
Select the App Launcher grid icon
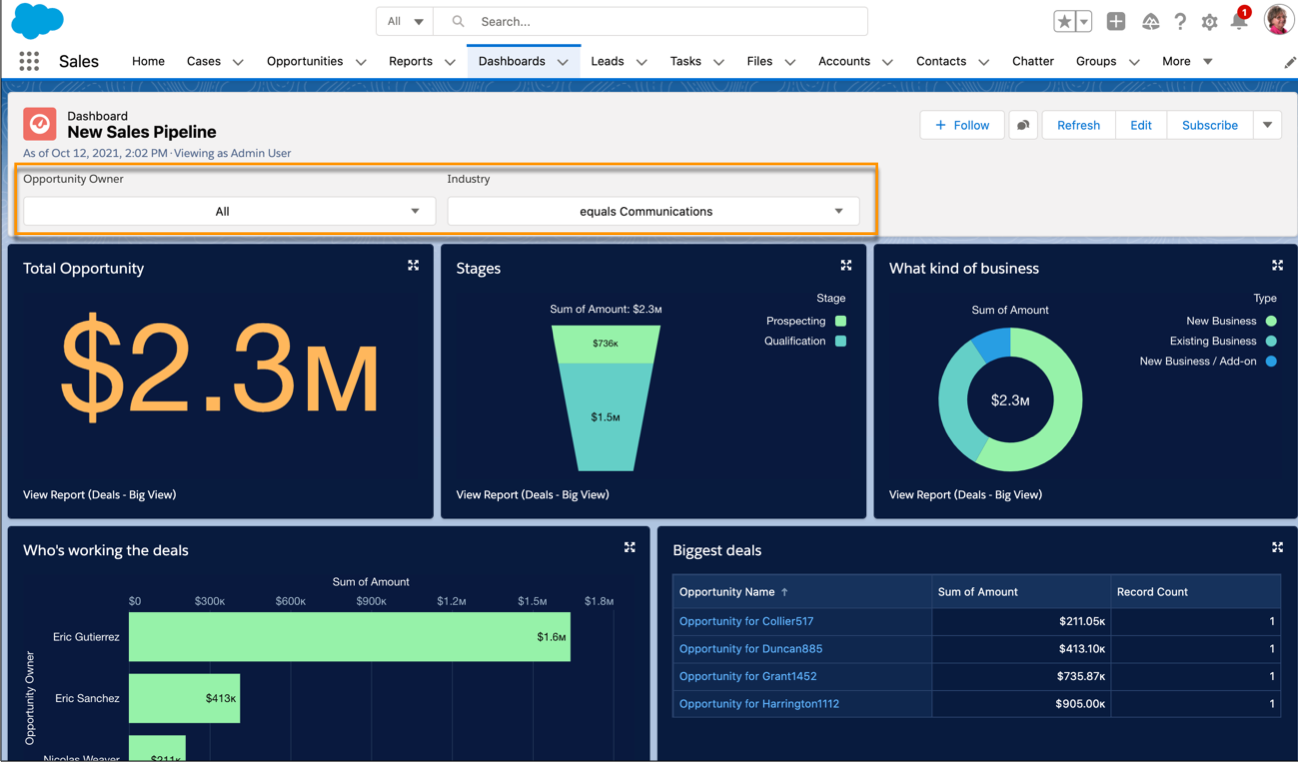click(29, 61)
